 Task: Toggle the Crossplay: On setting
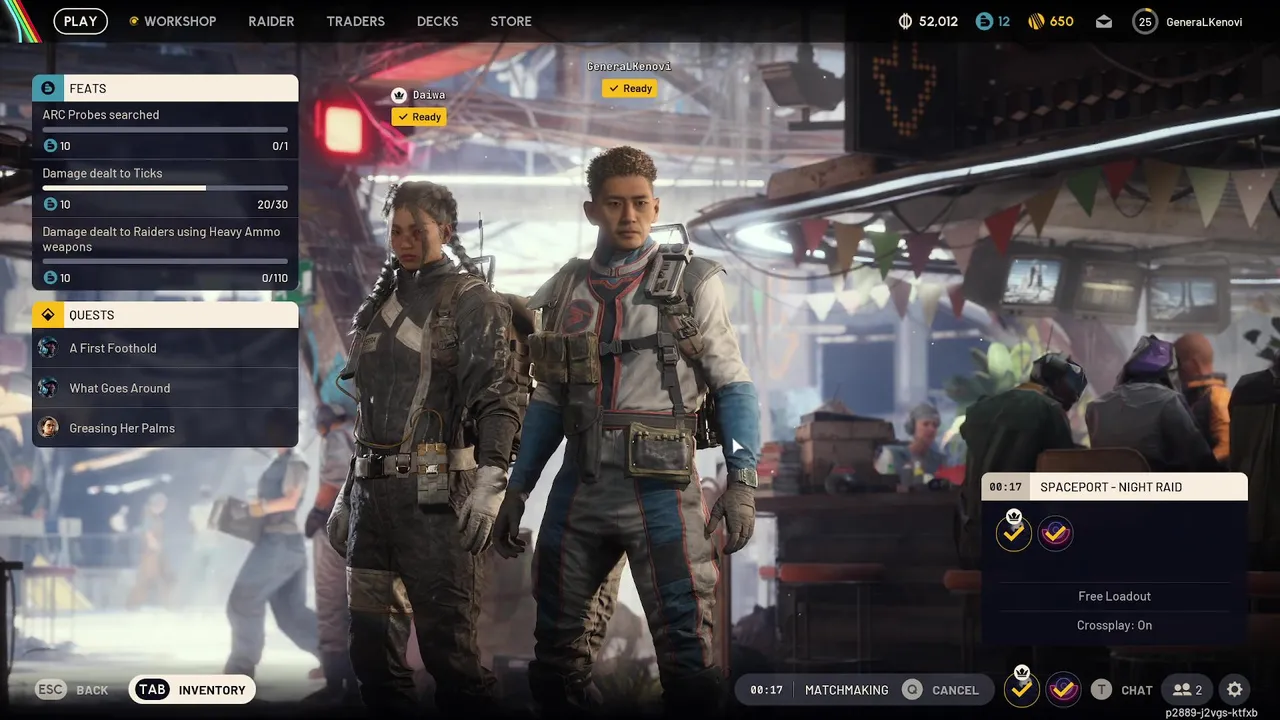click(1114, 625)
